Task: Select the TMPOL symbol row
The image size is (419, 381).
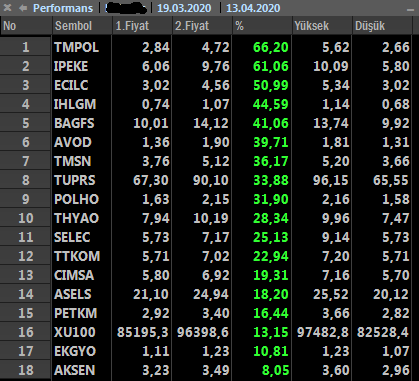Action: [x=76, y=47]
